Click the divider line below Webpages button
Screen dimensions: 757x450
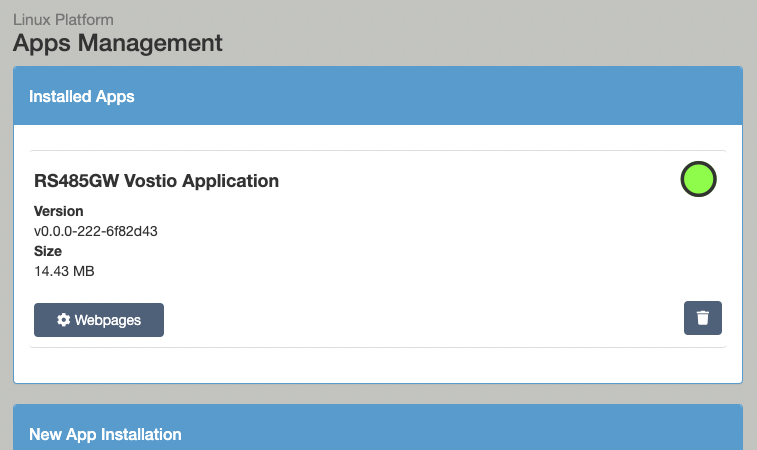pyautogui.click(x=377, y=348)
